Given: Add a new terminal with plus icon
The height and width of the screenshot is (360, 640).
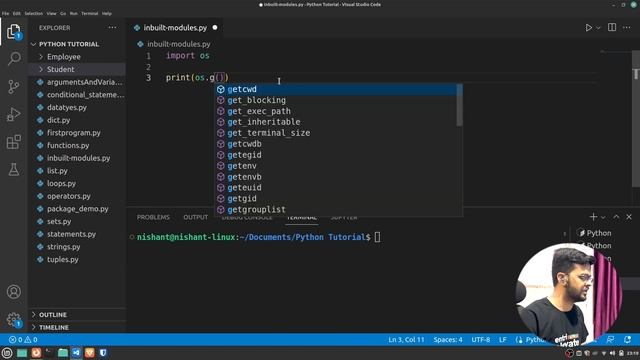Looking at the screenshot, I should 593,217.
